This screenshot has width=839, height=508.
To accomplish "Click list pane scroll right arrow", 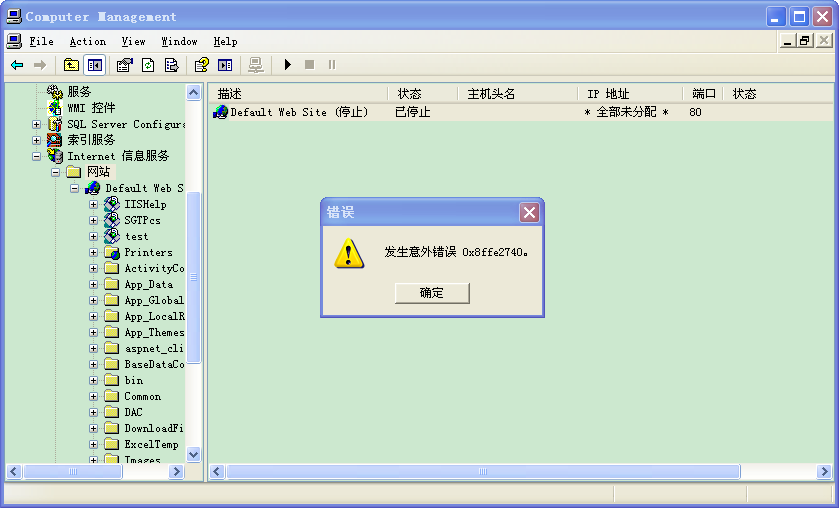I will [x=825, y=472].
